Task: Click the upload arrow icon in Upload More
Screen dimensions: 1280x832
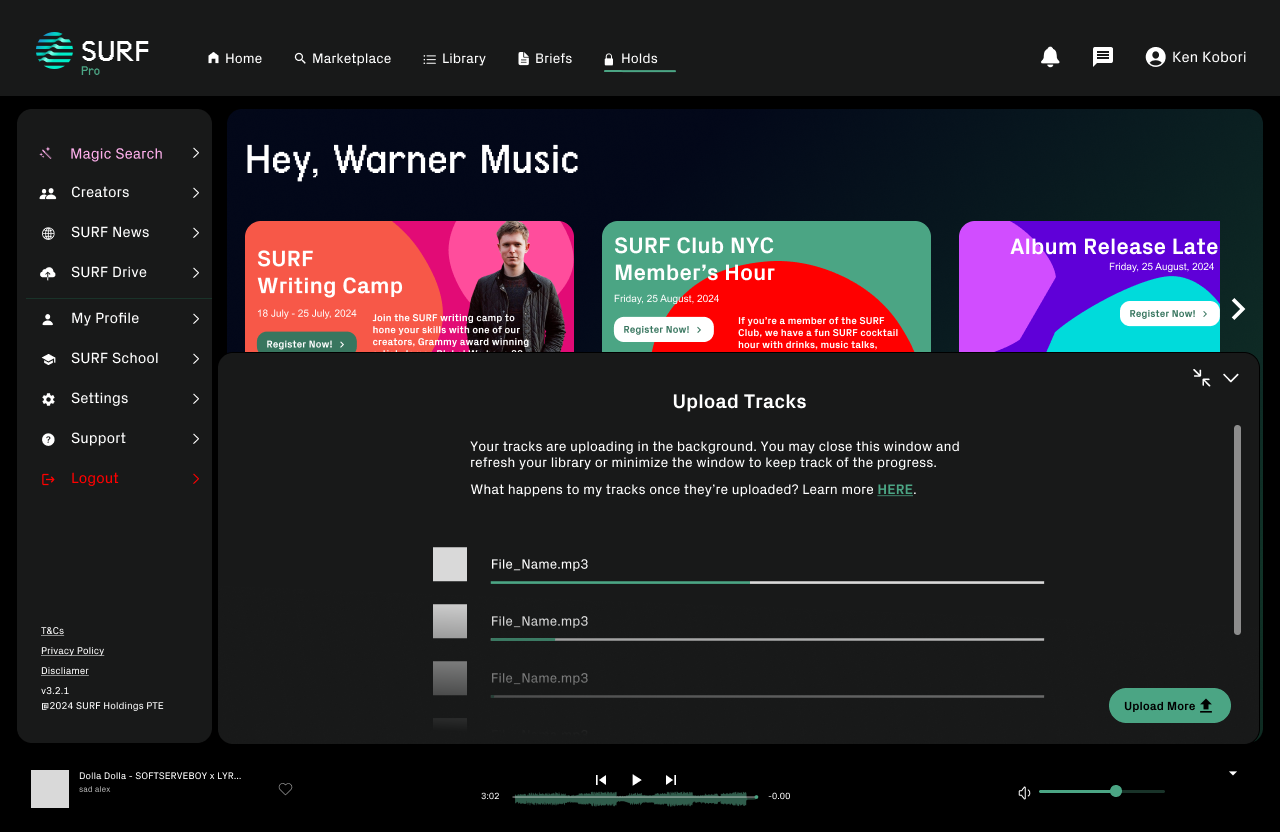Action: tap(1206, 705)
